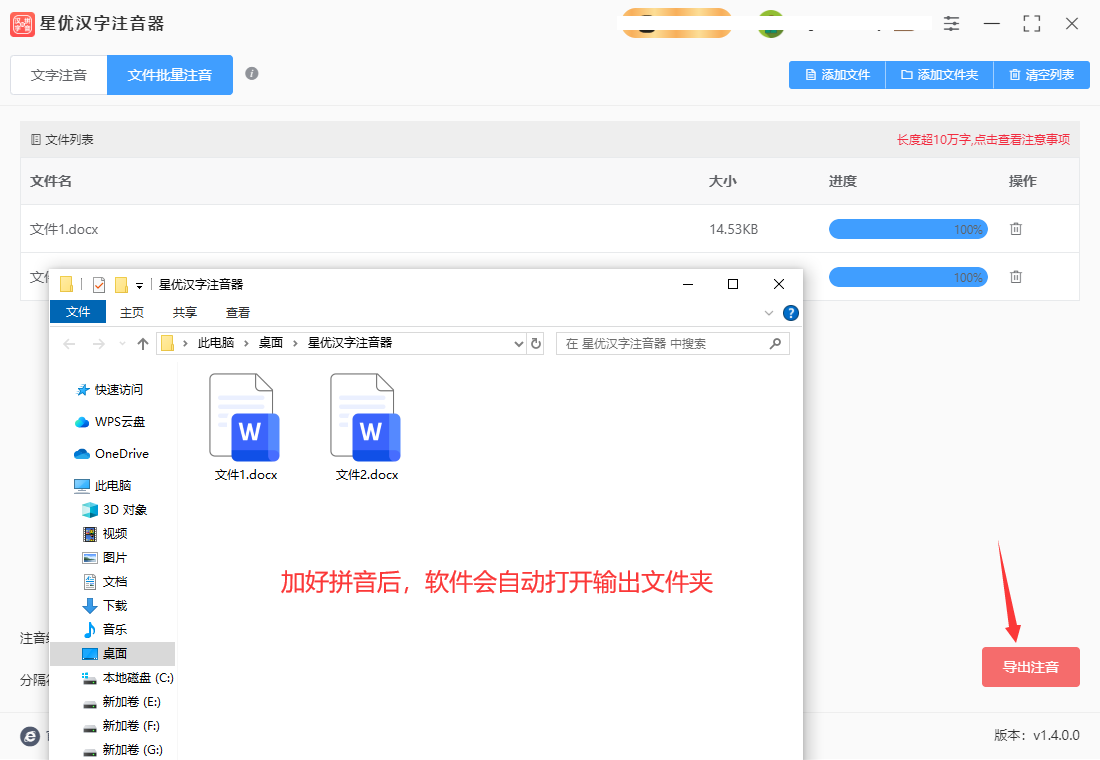Viewport: 1100px width, 760px height.
Task: Open WPS云盘 in Explorer sidebar
Action: 110,422
